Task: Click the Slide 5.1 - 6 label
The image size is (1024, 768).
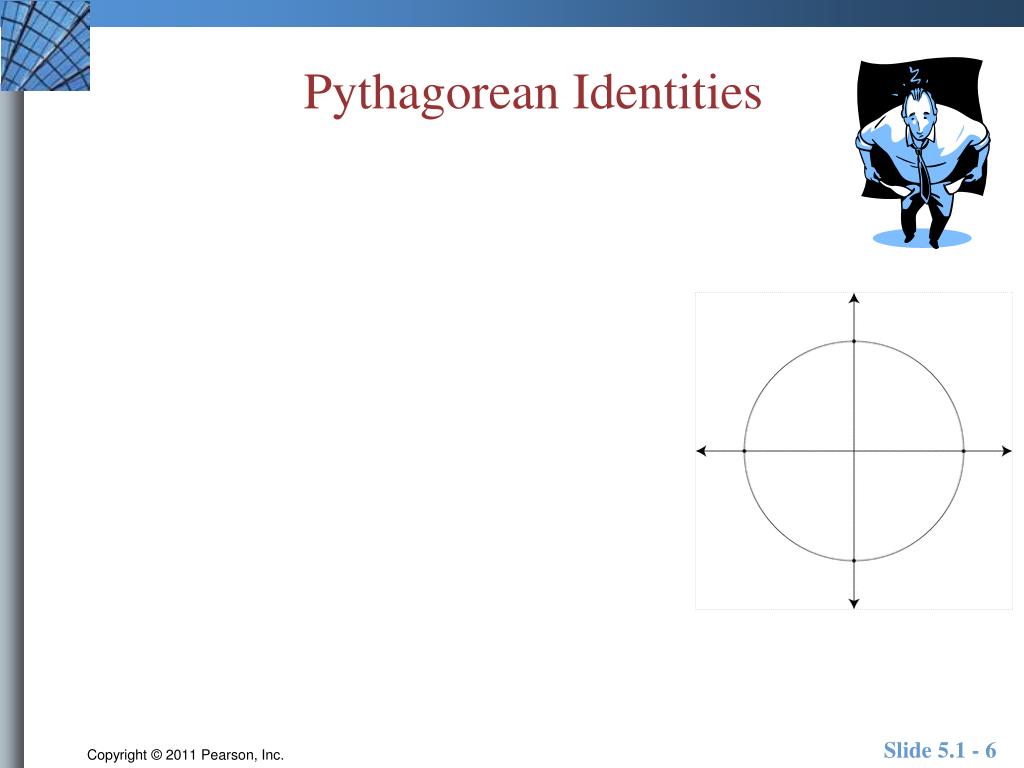Action: (940, 750)
